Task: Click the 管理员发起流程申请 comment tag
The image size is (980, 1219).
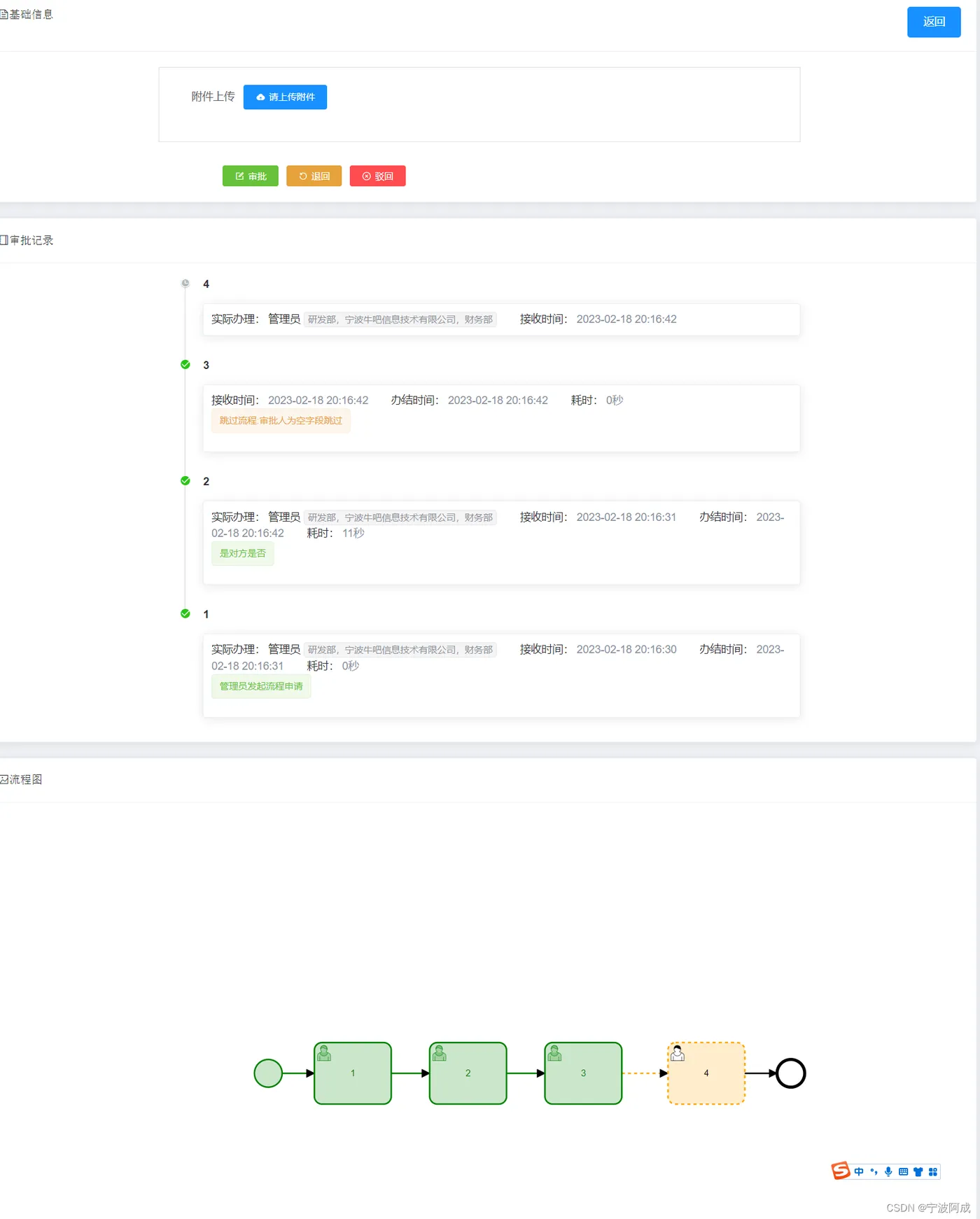Action: point(261,686)
